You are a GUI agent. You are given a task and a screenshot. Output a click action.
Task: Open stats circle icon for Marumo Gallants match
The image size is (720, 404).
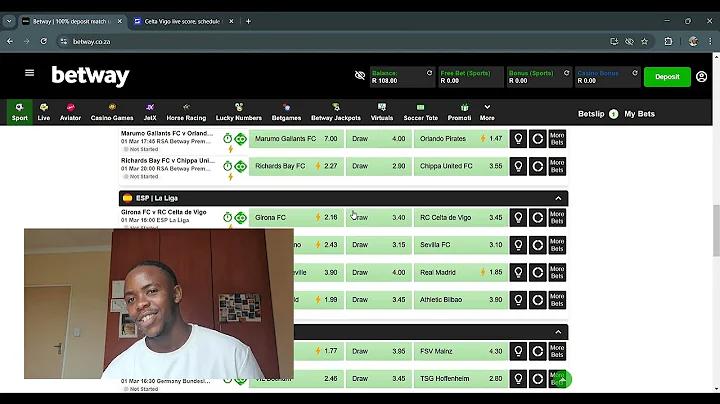click(538, 139)
